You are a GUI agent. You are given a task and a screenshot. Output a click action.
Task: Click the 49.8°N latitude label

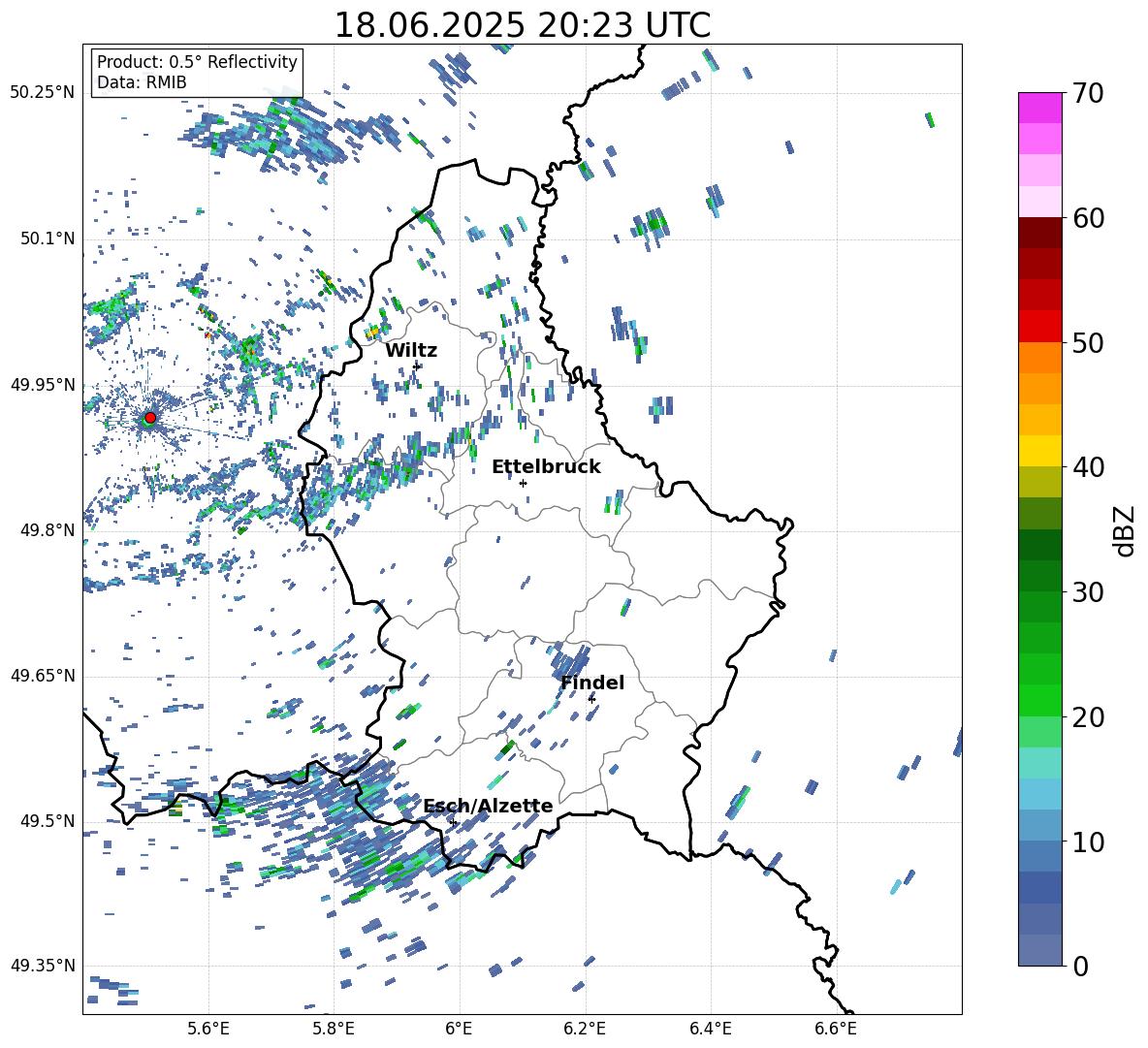pos(48,530)
